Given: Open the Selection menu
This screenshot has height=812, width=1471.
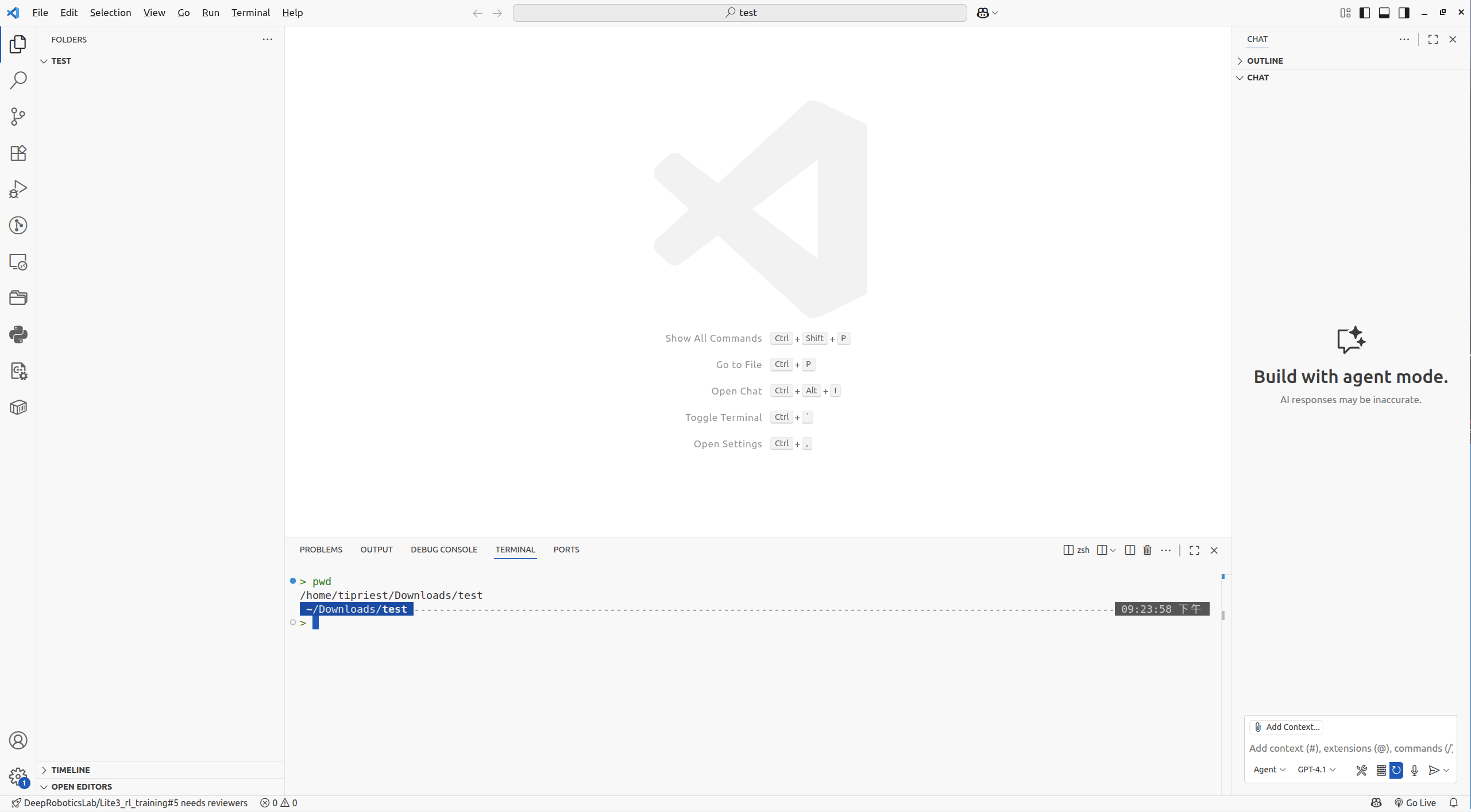Looking at the screenshot, I should click(x=110, y=13).
